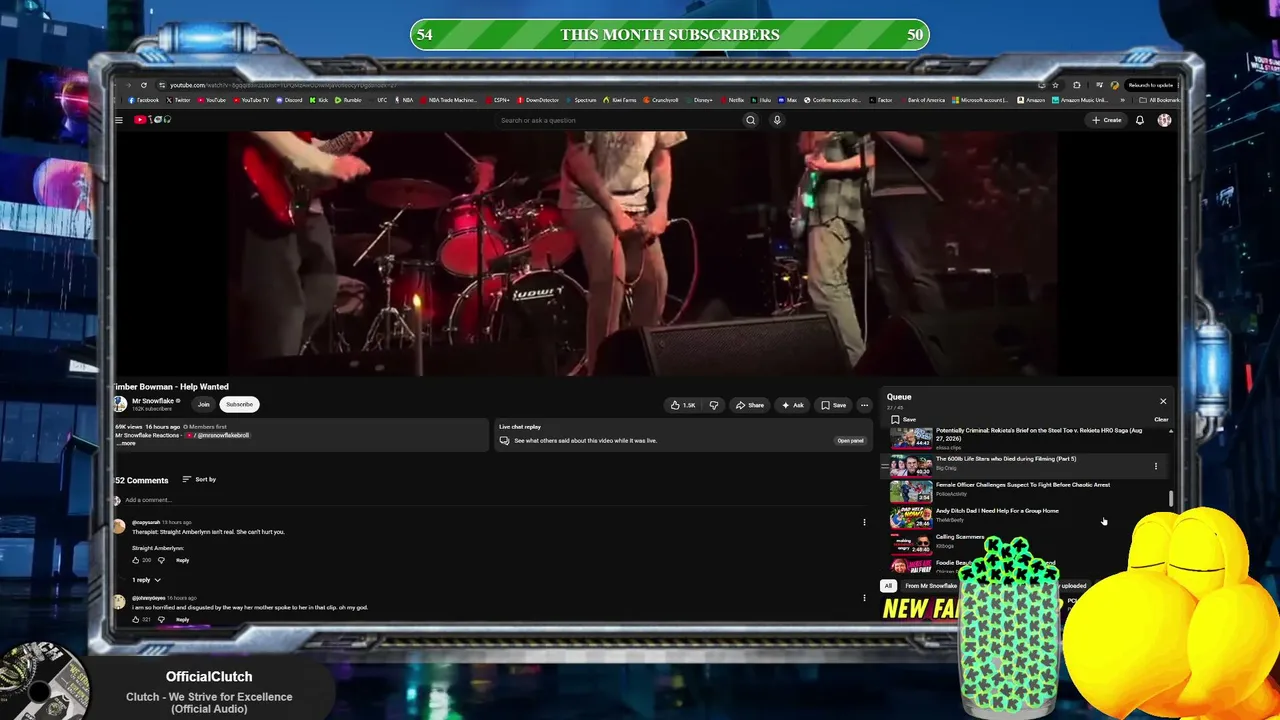Open the Netflix bookmark
This screenshot has width=1280, height=720.
tap(733, 100)
